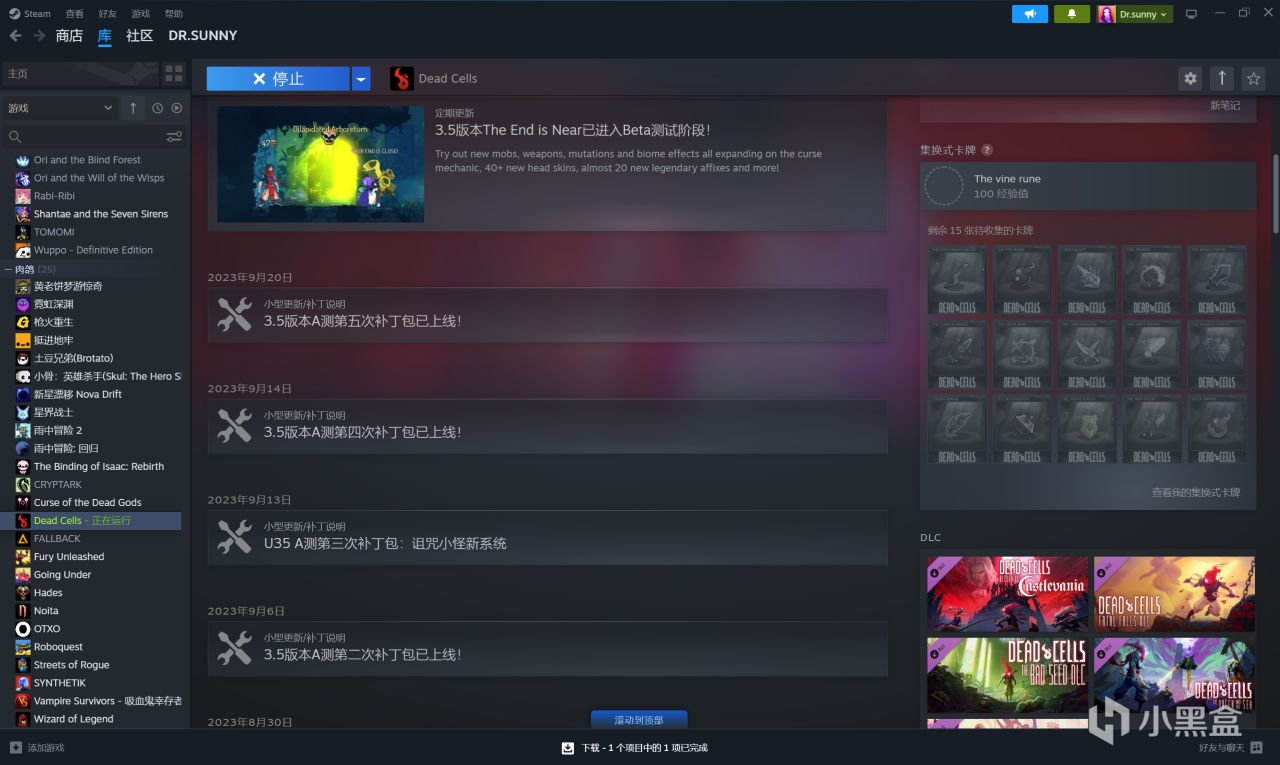Open the 游戏 category filter dropdown
This screenshot has height=765, width=1280.
[60, 108]
